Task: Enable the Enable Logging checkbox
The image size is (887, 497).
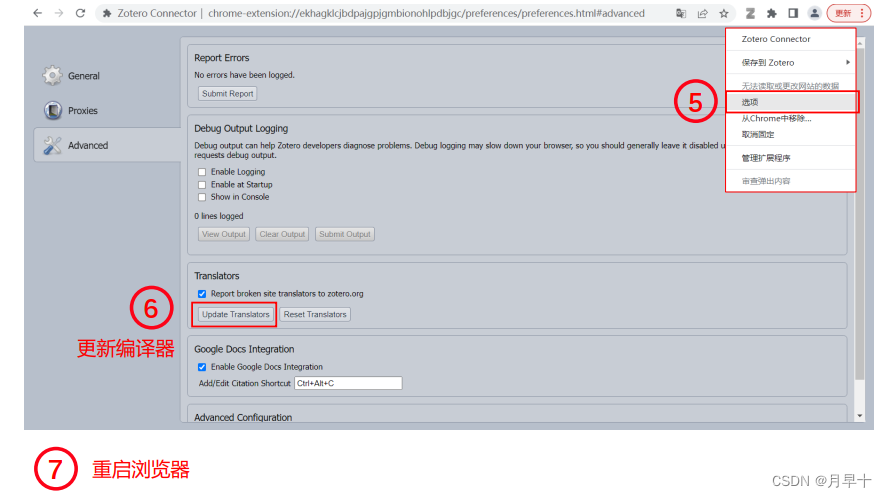Action: [202, 172]
